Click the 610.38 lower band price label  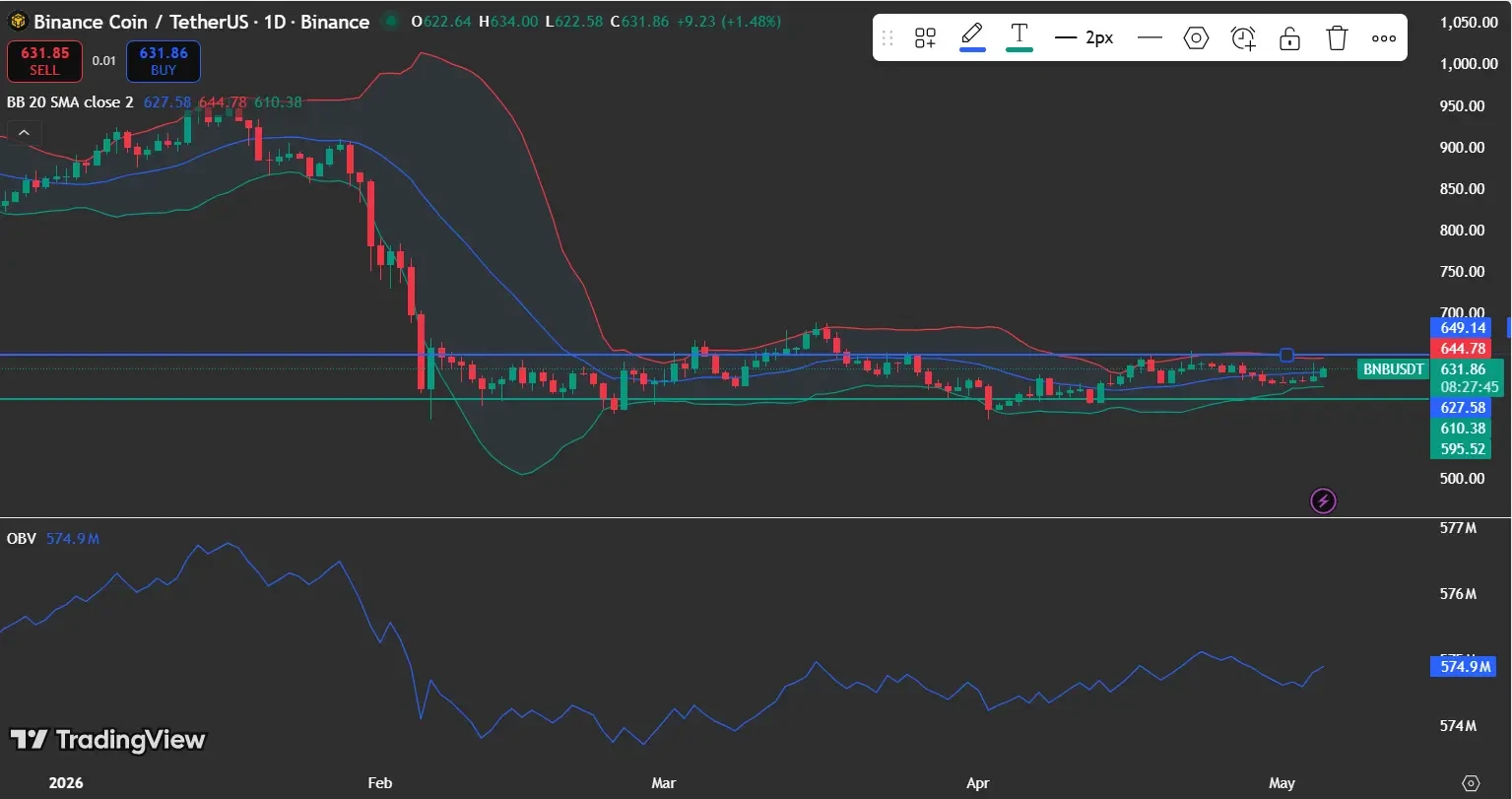tap(1462, 429)
